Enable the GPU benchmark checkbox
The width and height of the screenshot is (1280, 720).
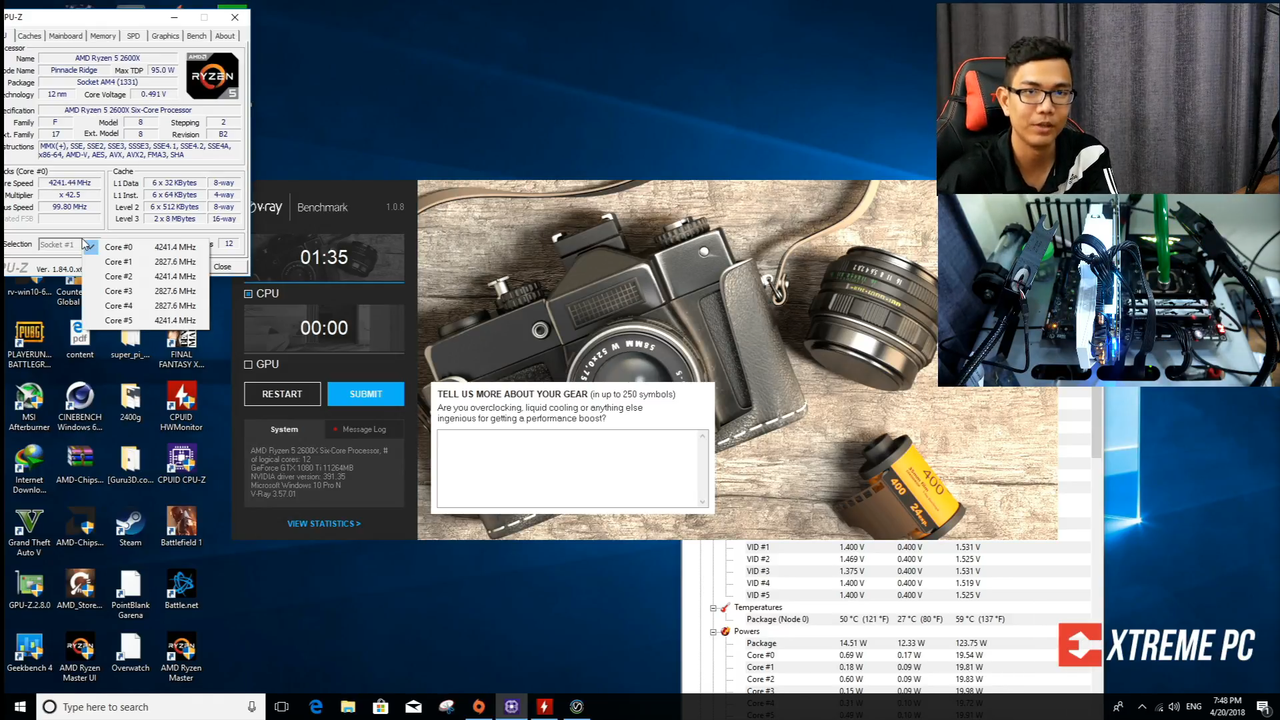[x=248, y=365]
